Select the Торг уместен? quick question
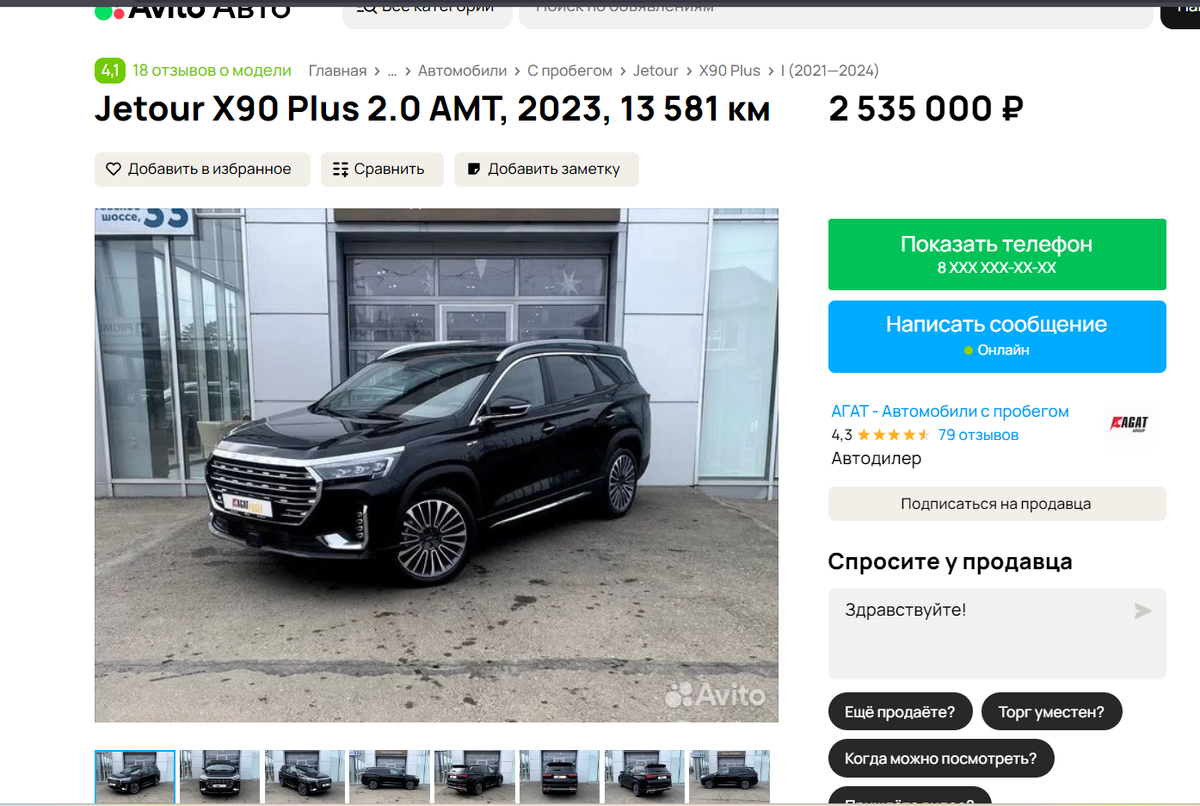The width and height of the screenshot is (1200, 806). point(1052,712)
